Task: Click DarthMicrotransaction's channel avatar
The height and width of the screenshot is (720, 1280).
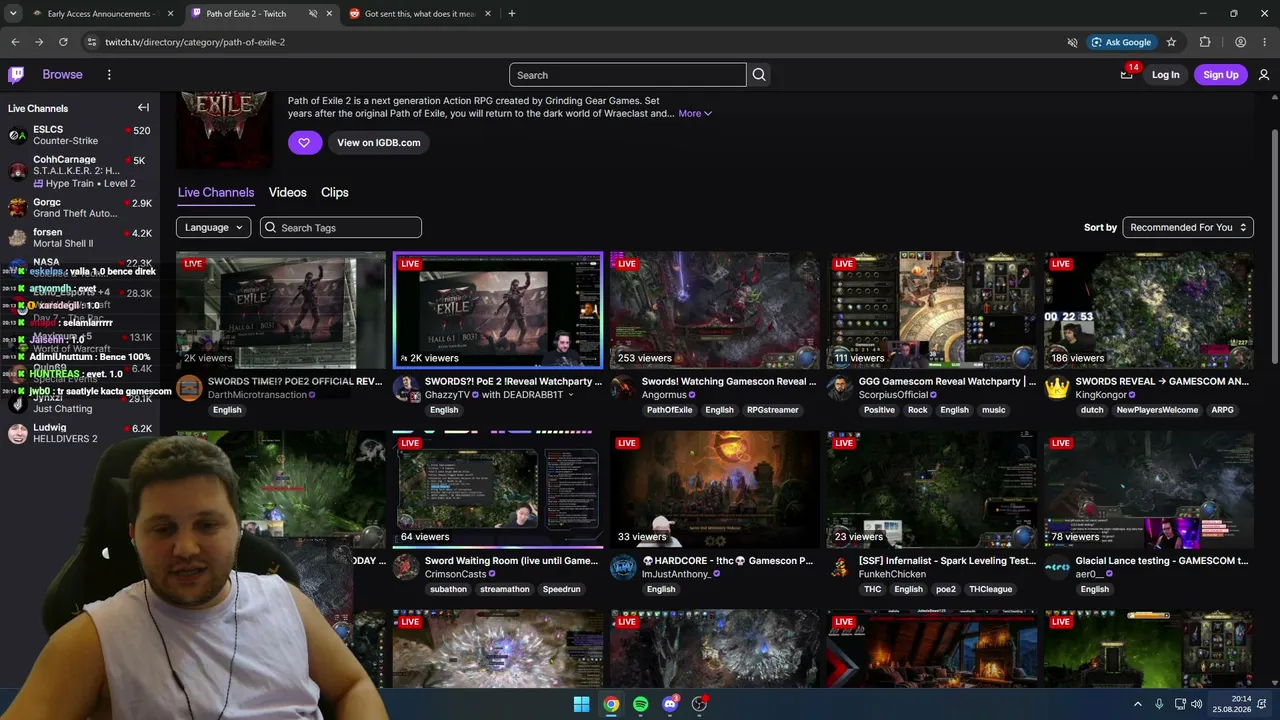Action: tap(189, 388)
